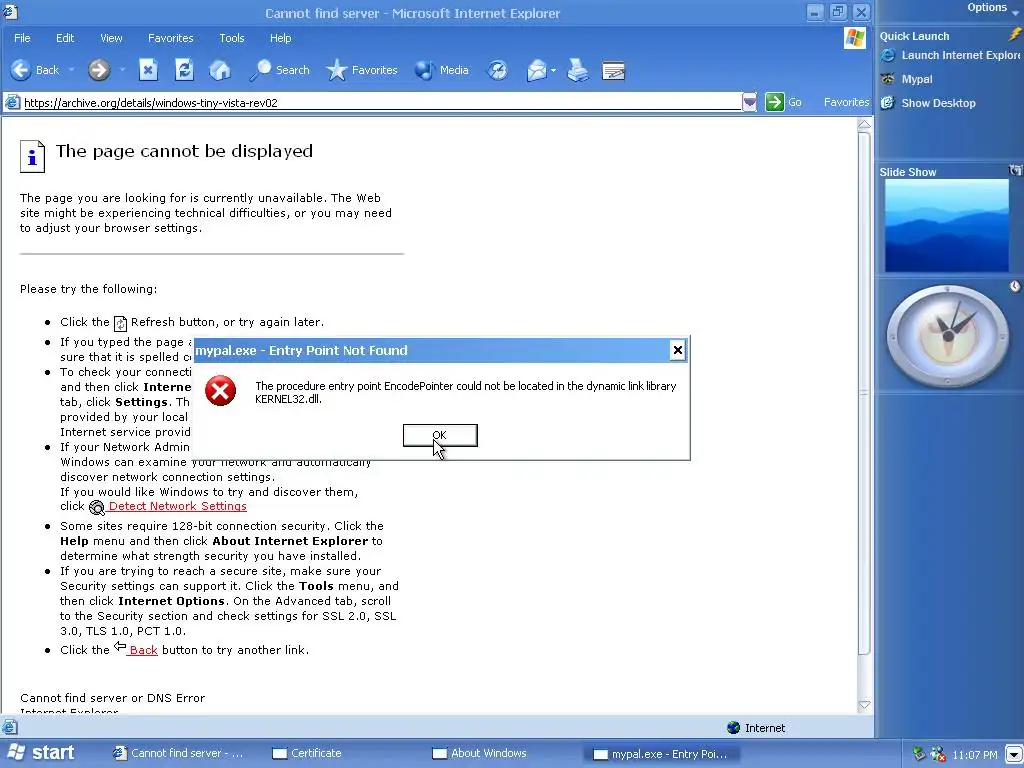Launch Mypal from the Quick Launch sidebar
Screen dimensions: 1024x768
(906, 79)
